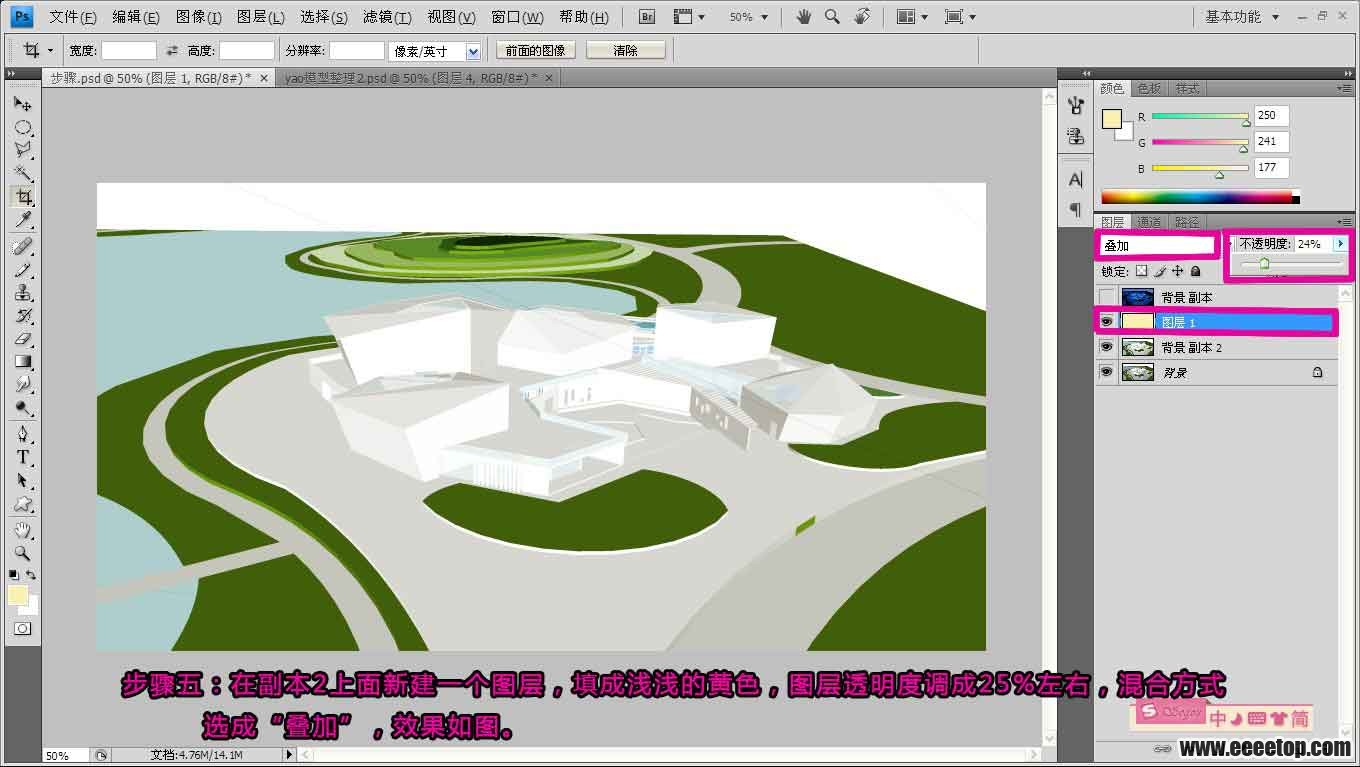Open the 基本功能 workspace switcher
Viewport: 1360px width, 767px height.
coord(1242,17)
